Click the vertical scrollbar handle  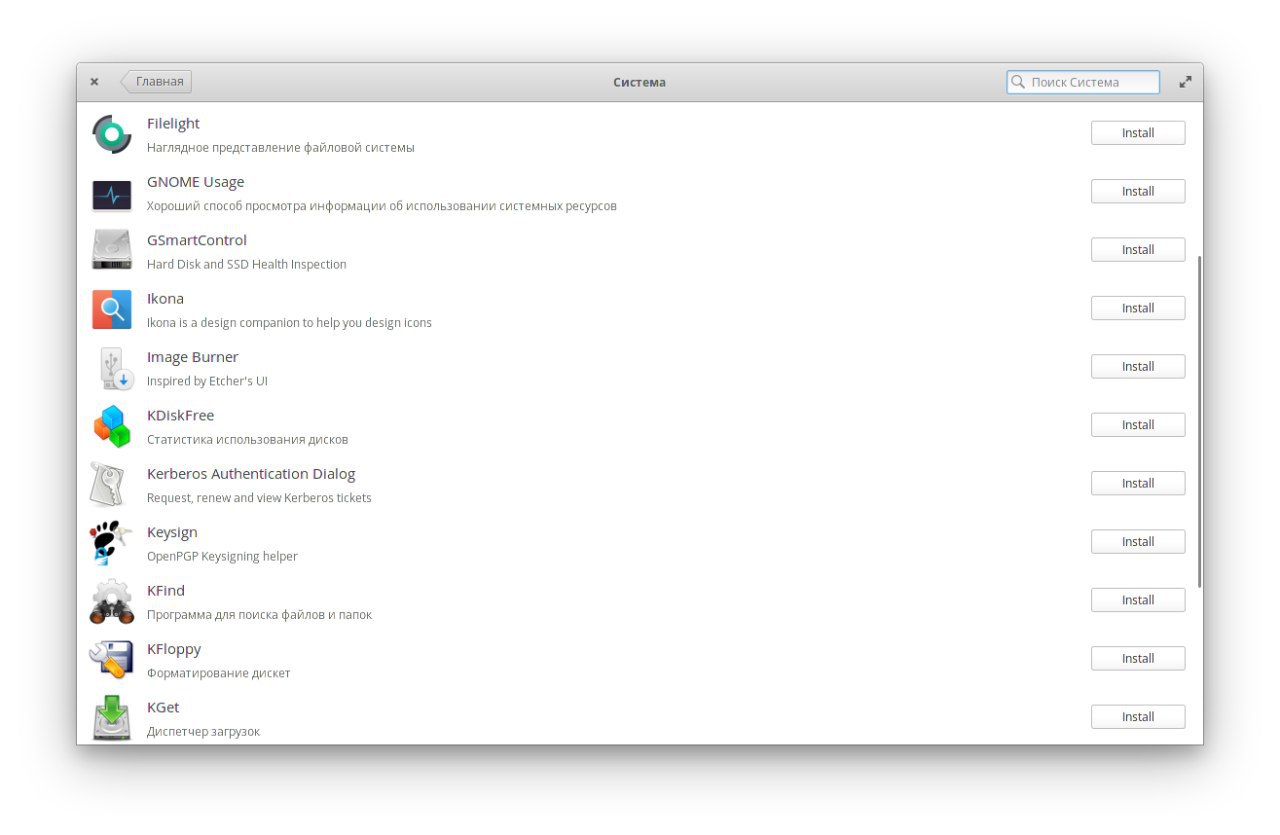pos(1199,422)
